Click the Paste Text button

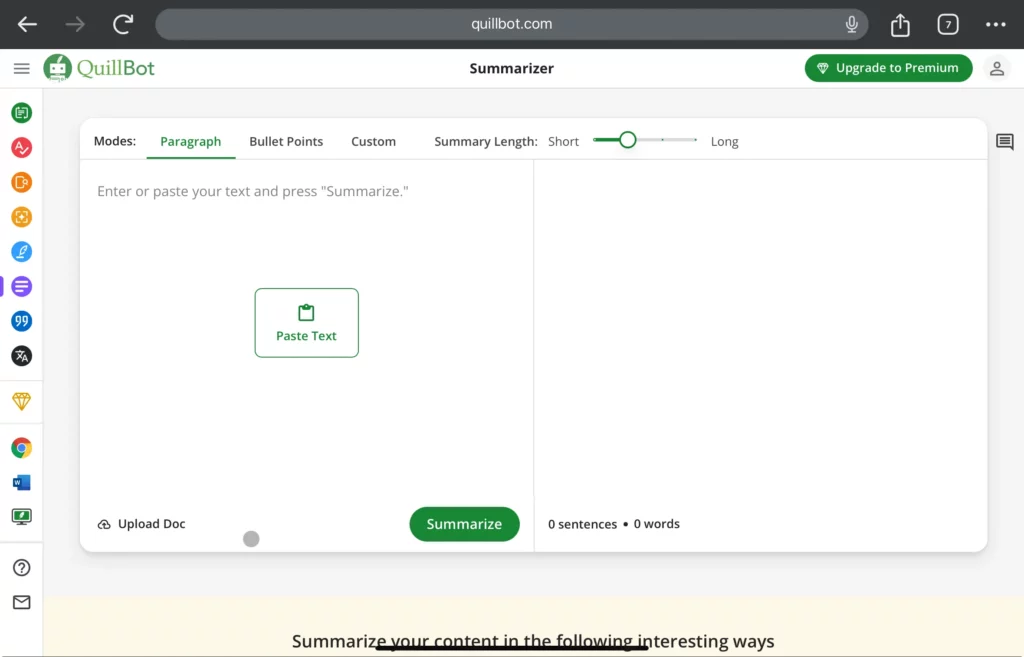point(306,323)
